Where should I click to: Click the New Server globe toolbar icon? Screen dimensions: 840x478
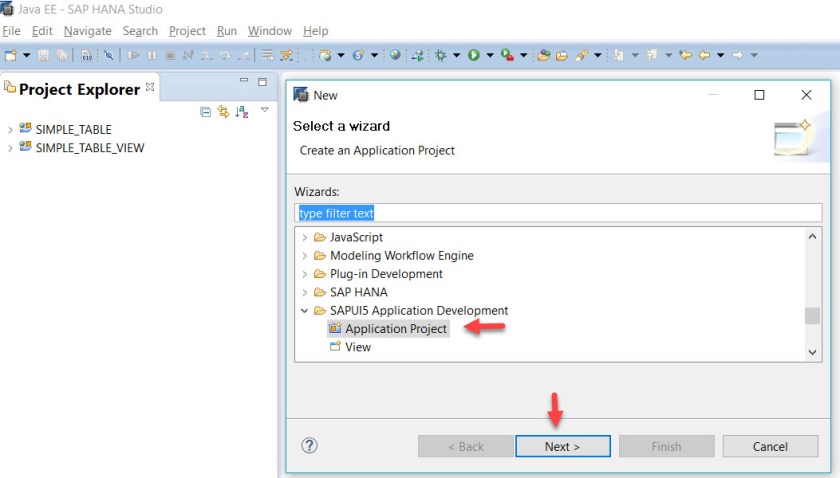point(325,55)
